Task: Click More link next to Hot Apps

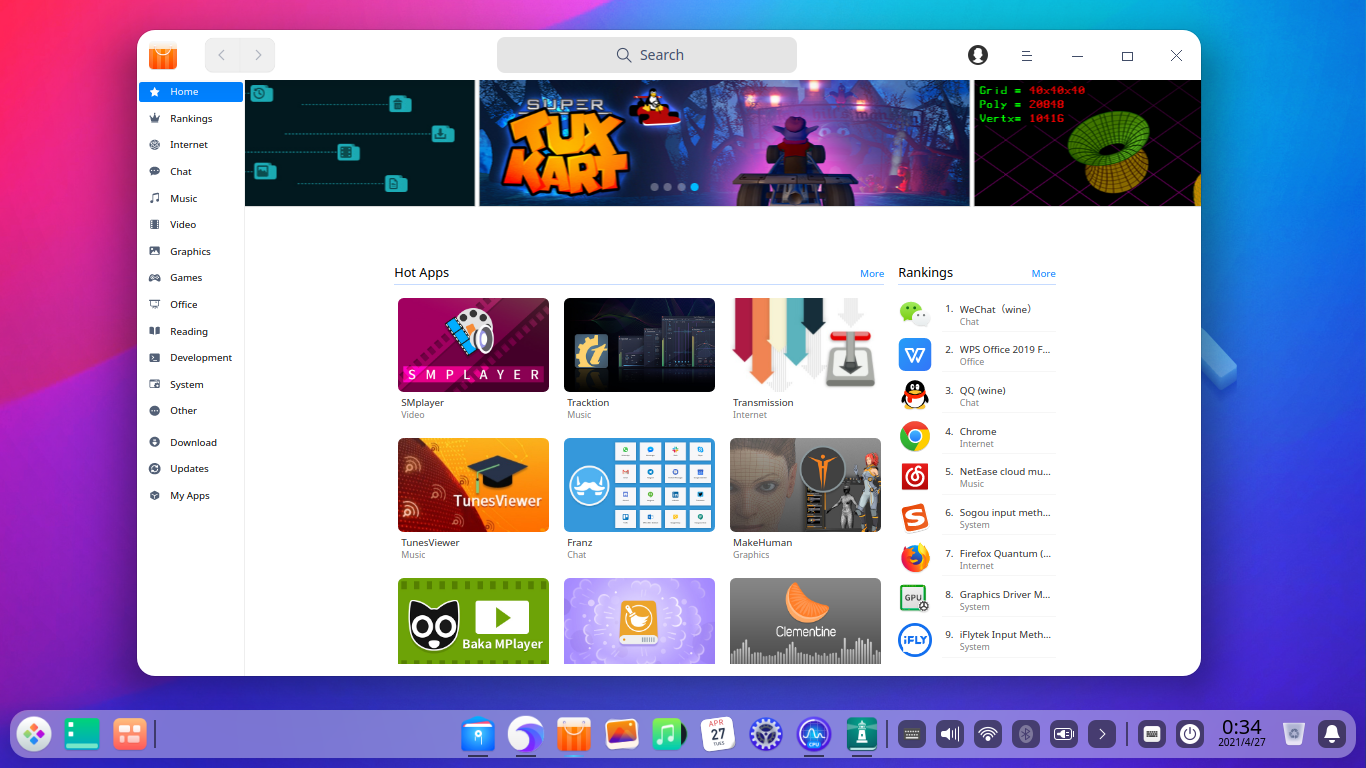Action: (x=872, y=274)
